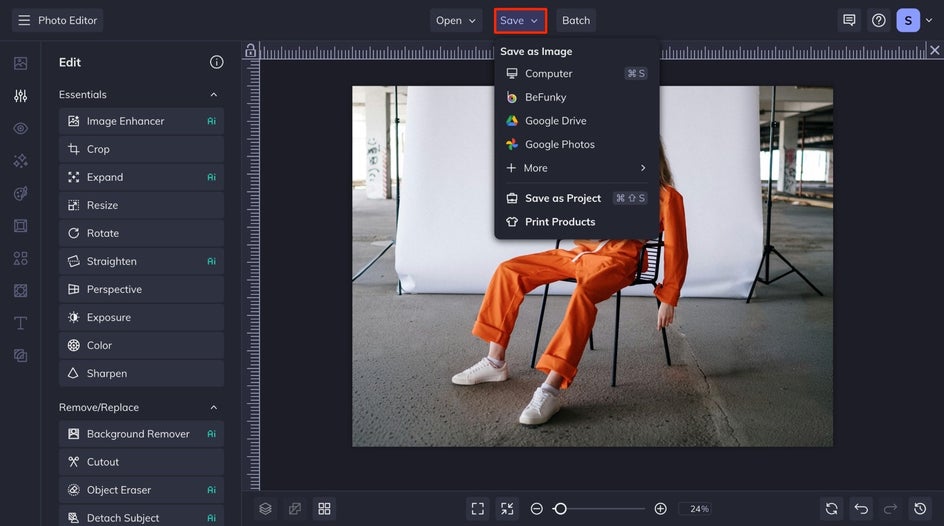This screenshot has width=944, height=526.
Task: Save image to Computer
Action: tap(576, 73)
